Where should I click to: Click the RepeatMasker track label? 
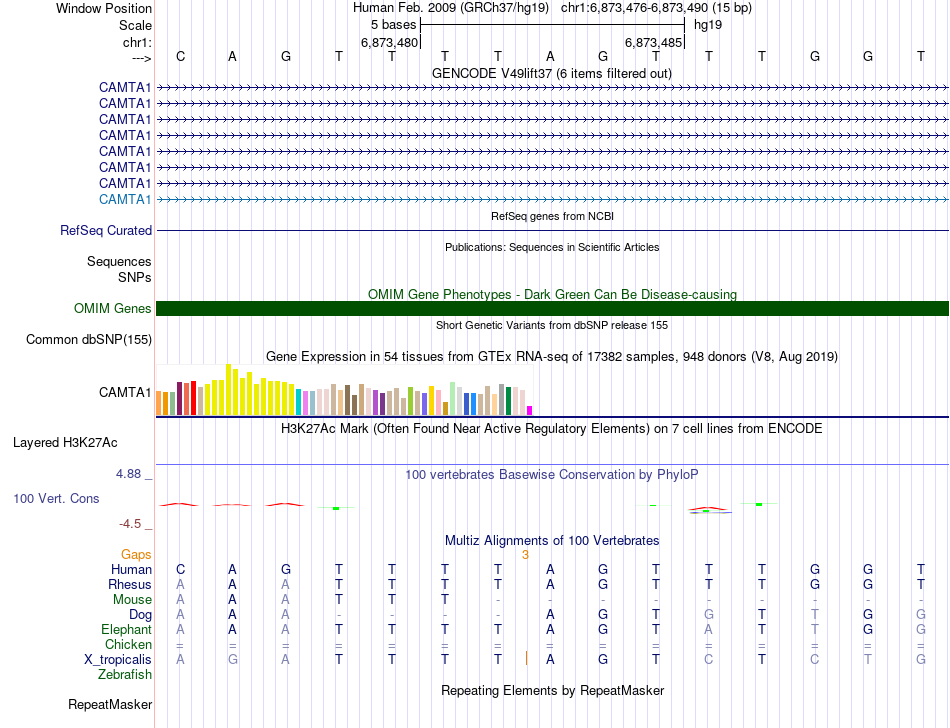click(x=110, y=704)
